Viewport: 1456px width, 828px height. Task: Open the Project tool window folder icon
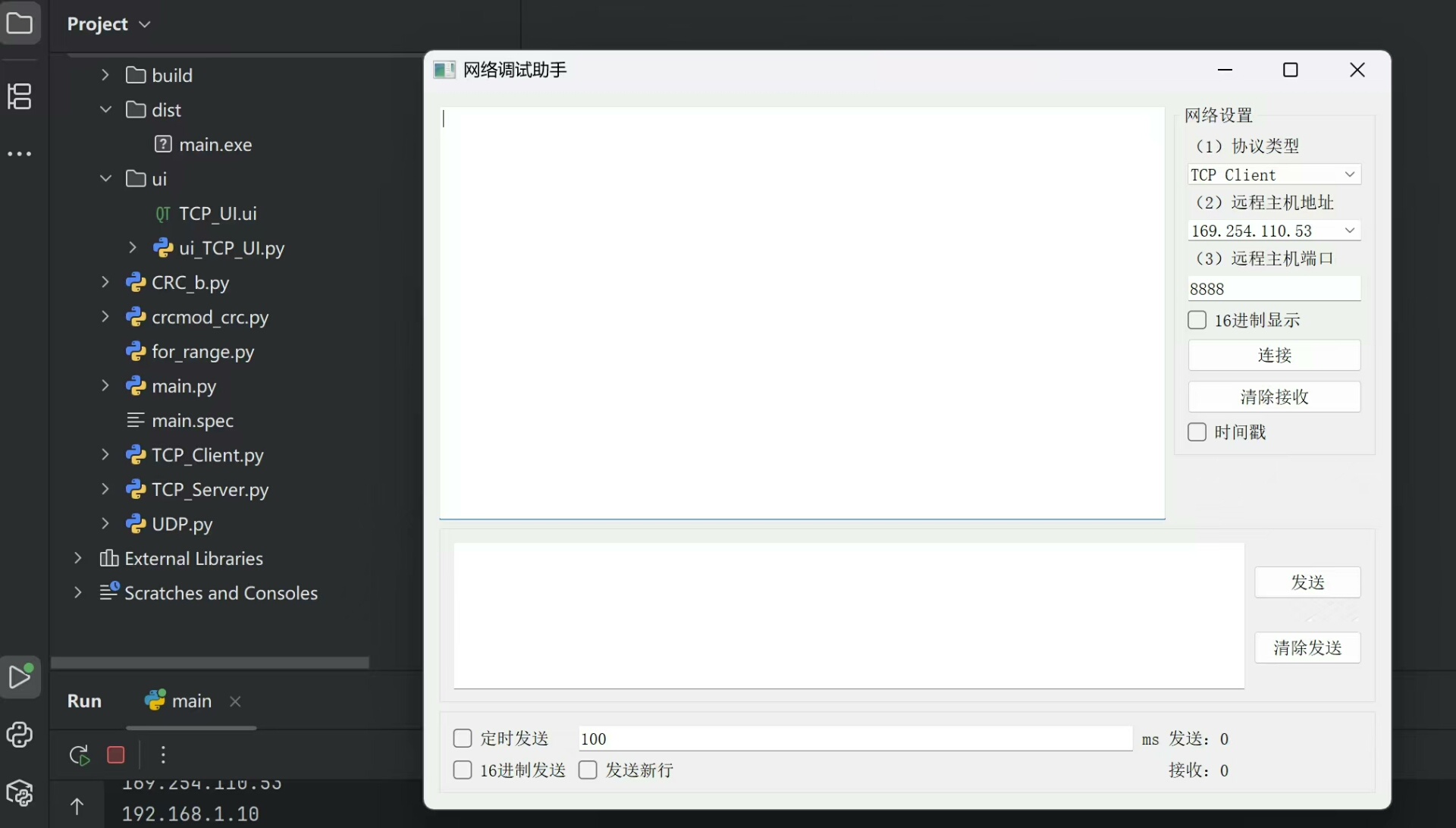tap(20, 24)
